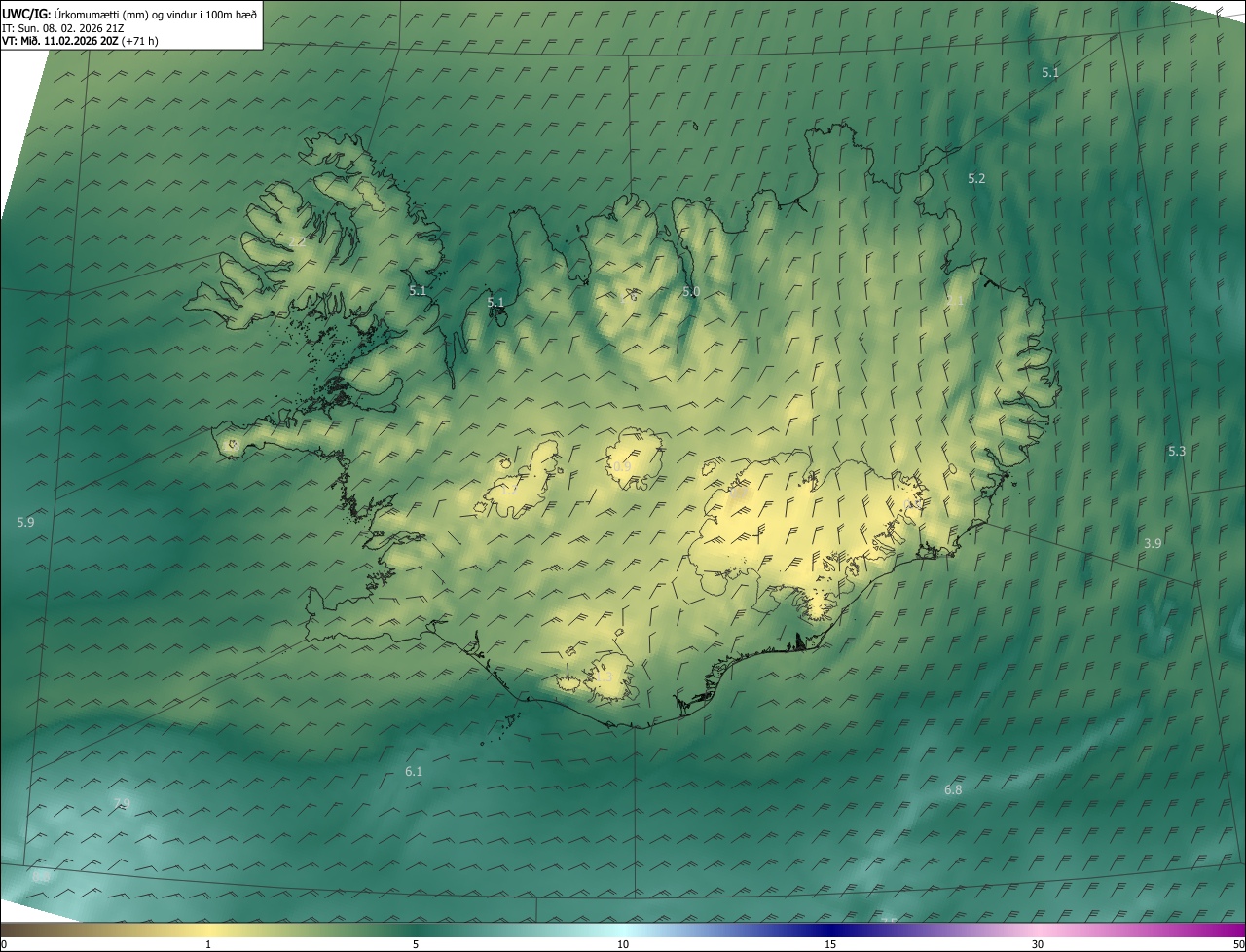1246x952 pixels.
Task: Click the 7.9 value label on the map
Action: click(x=122, y=804)
